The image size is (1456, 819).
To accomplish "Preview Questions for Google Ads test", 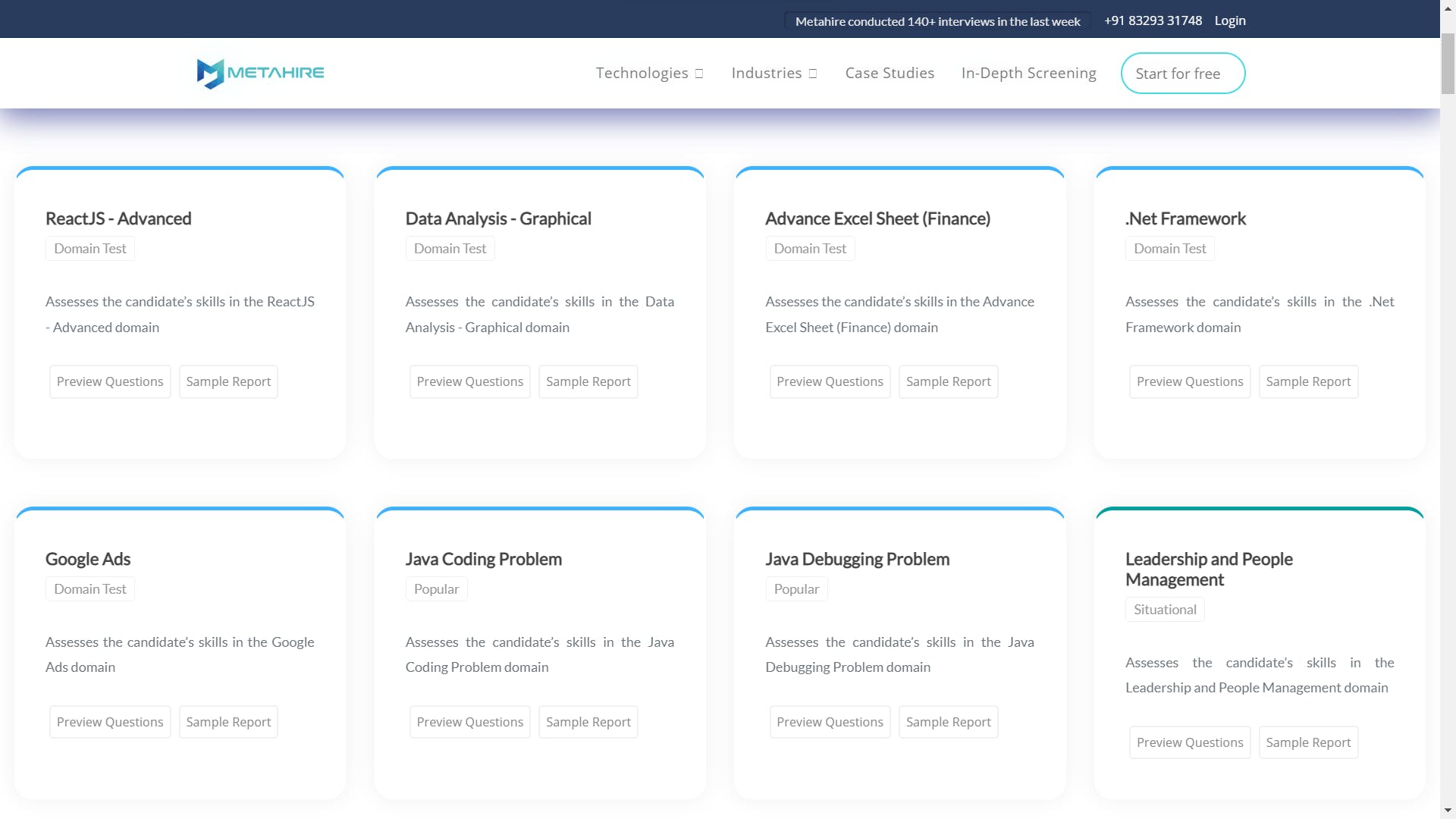I will pyautogui.click(x=110, y=723).
